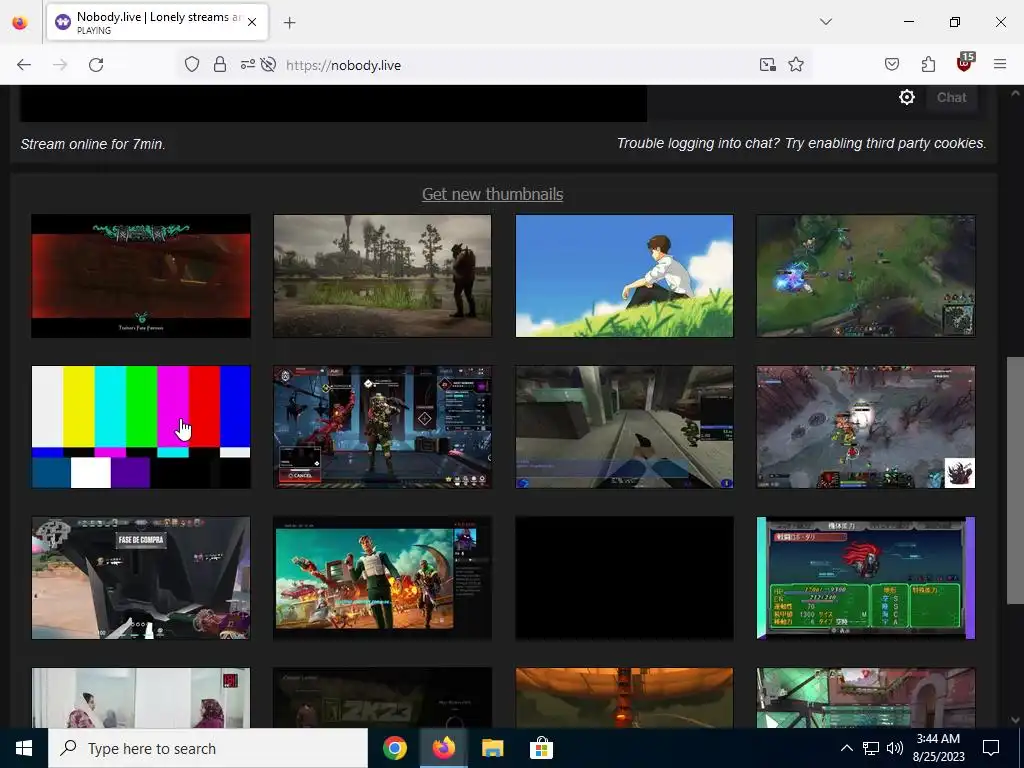Click the uBlock Origin extension icon

coord(965,63)
